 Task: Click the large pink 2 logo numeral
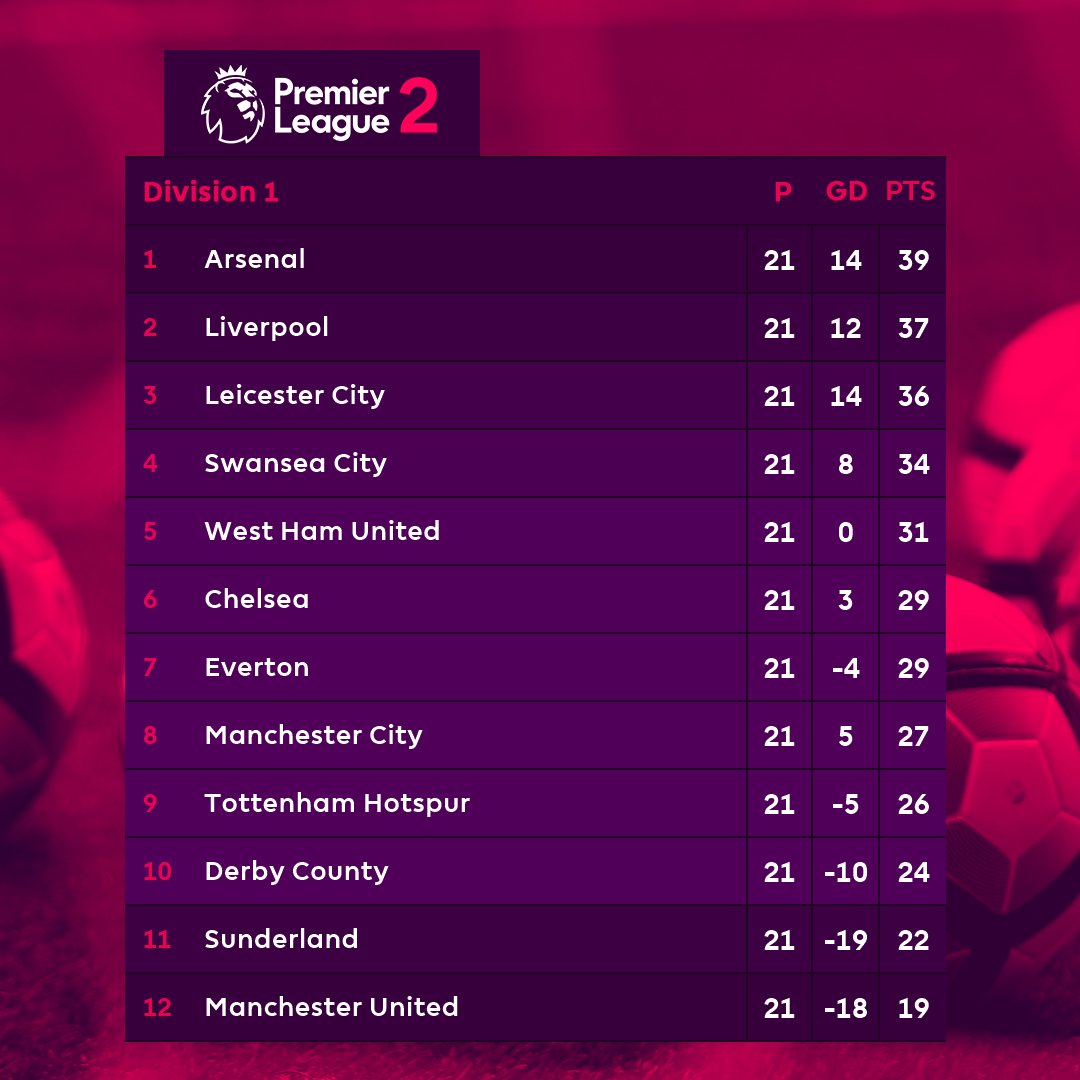coord(418,105)
